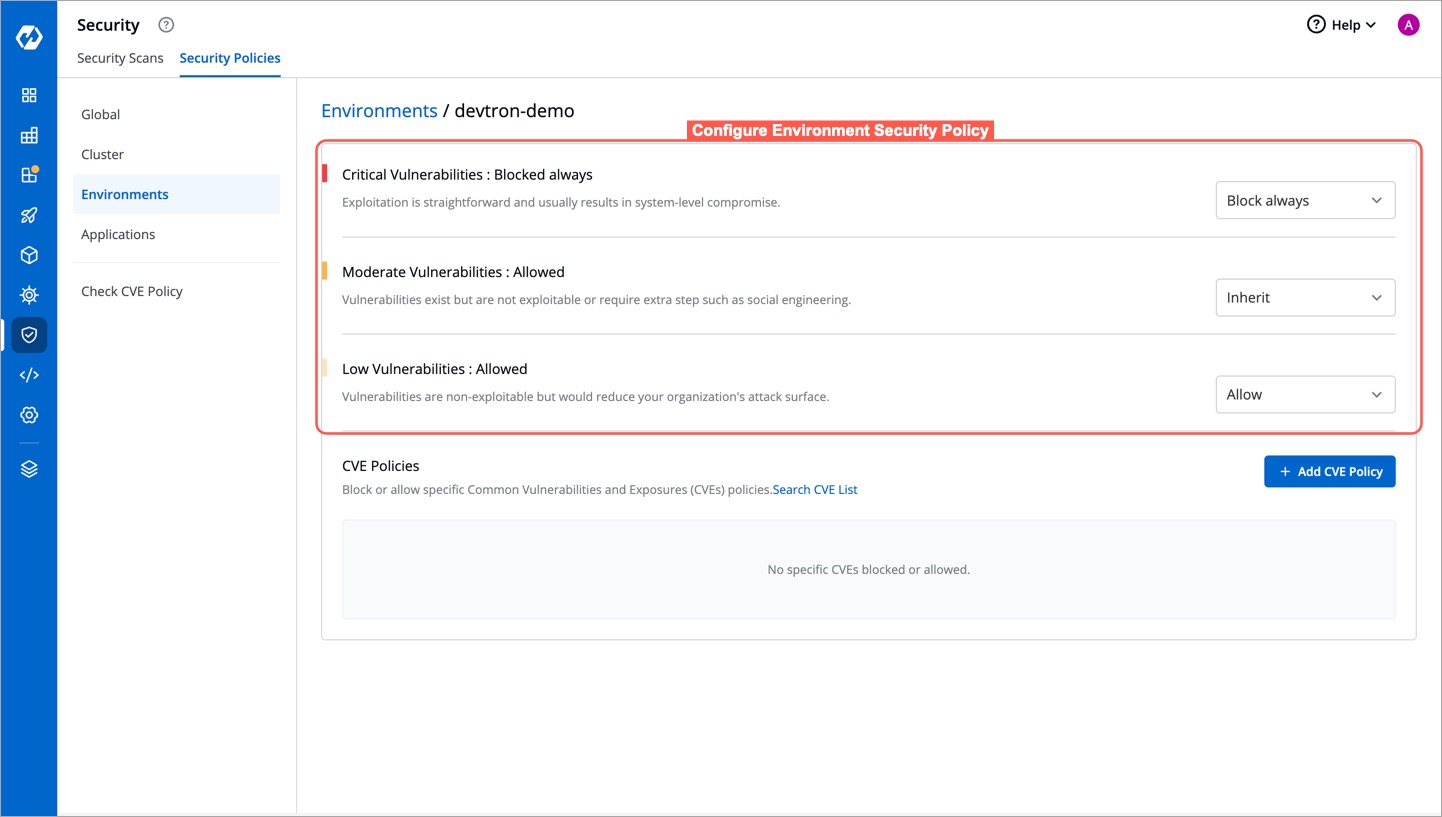This screenshot has height=817, width=1442.
Task: Click the Stack Manager layers icon
Action: [x=28, y=467]
